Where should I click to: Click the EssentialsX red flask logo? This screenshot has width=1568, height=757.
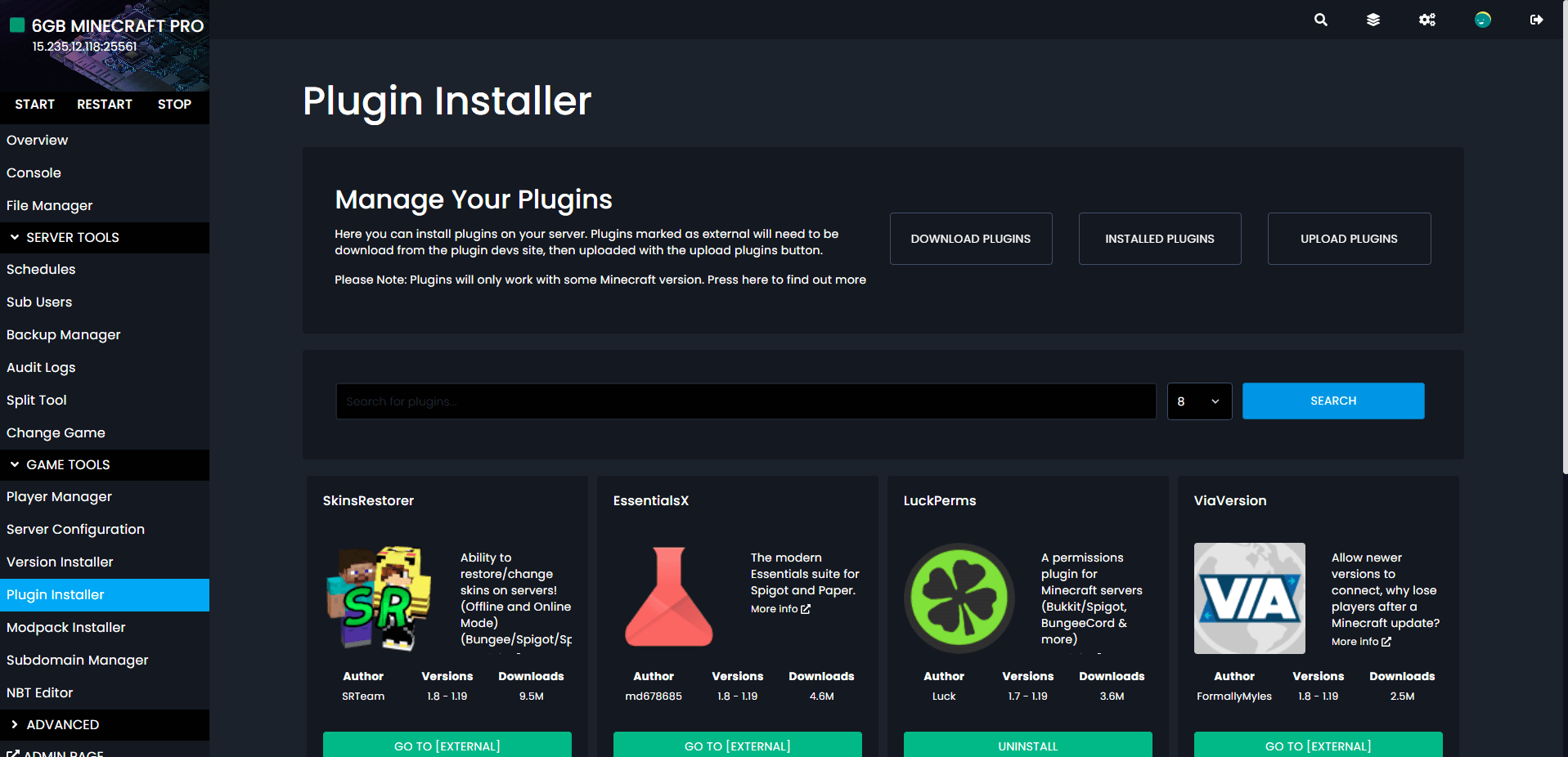(669, 598)
